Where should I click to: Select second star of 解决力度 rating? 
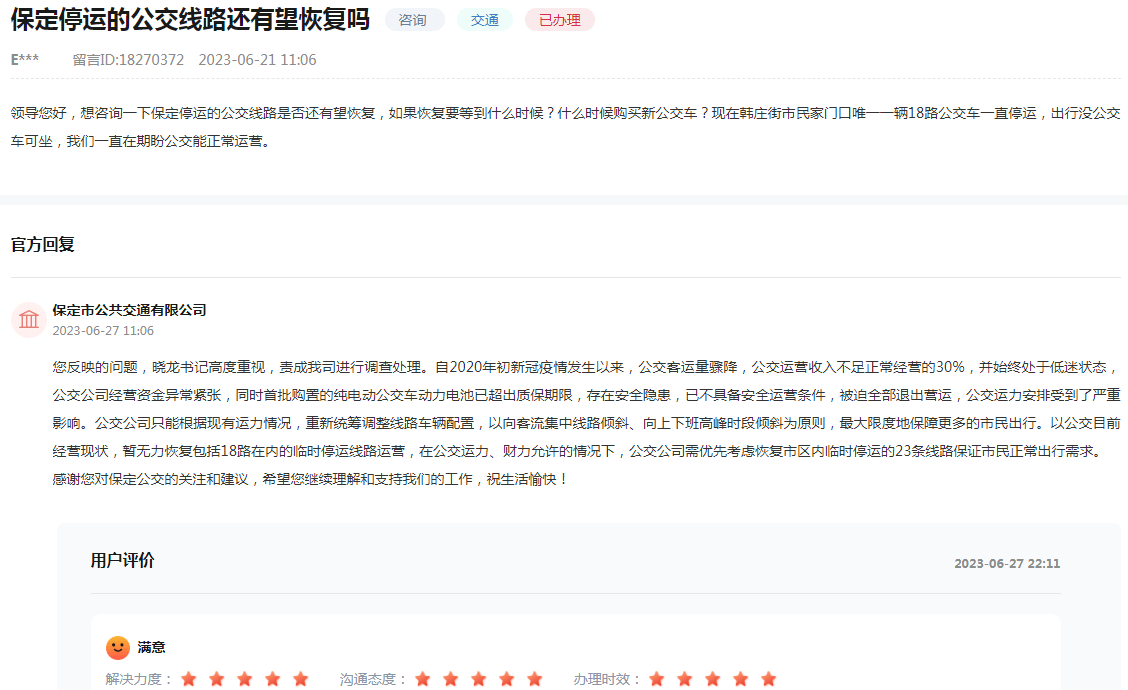[x=217, y=679]
